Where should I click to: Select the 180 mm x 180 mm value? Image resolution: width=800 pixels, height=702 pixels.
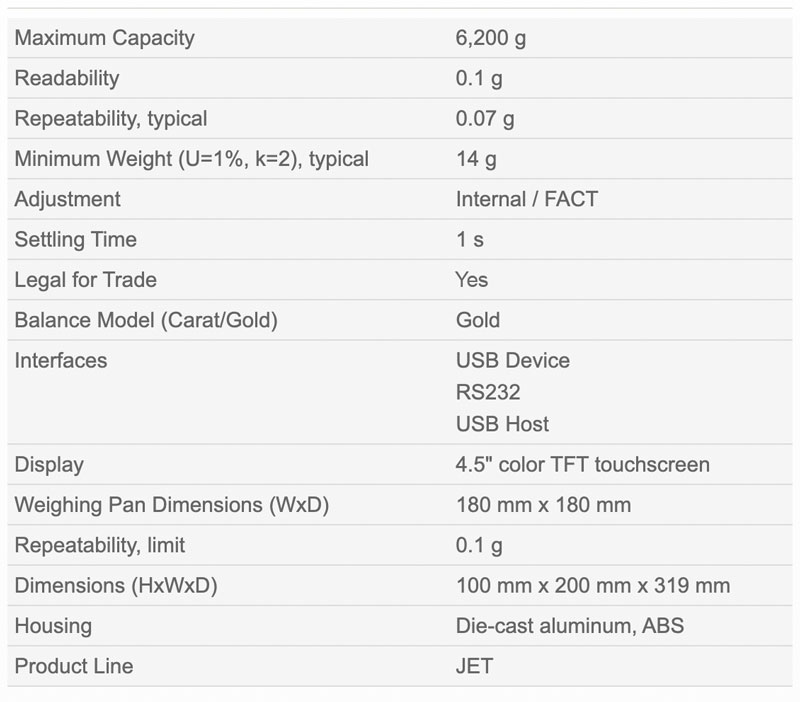coord(543,505)
